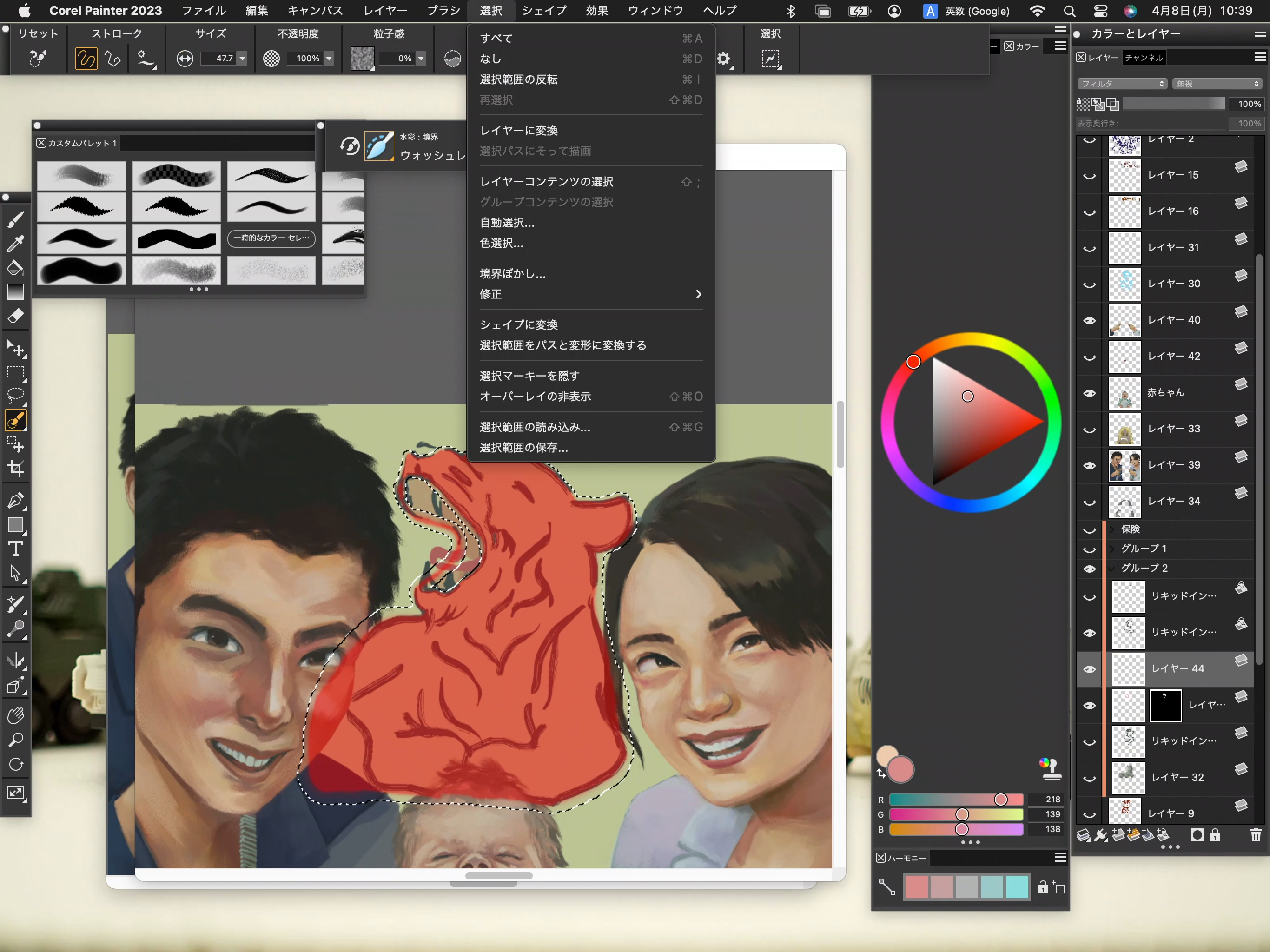Show the レイヤー 15 layer

click(x=1089, y=176)
